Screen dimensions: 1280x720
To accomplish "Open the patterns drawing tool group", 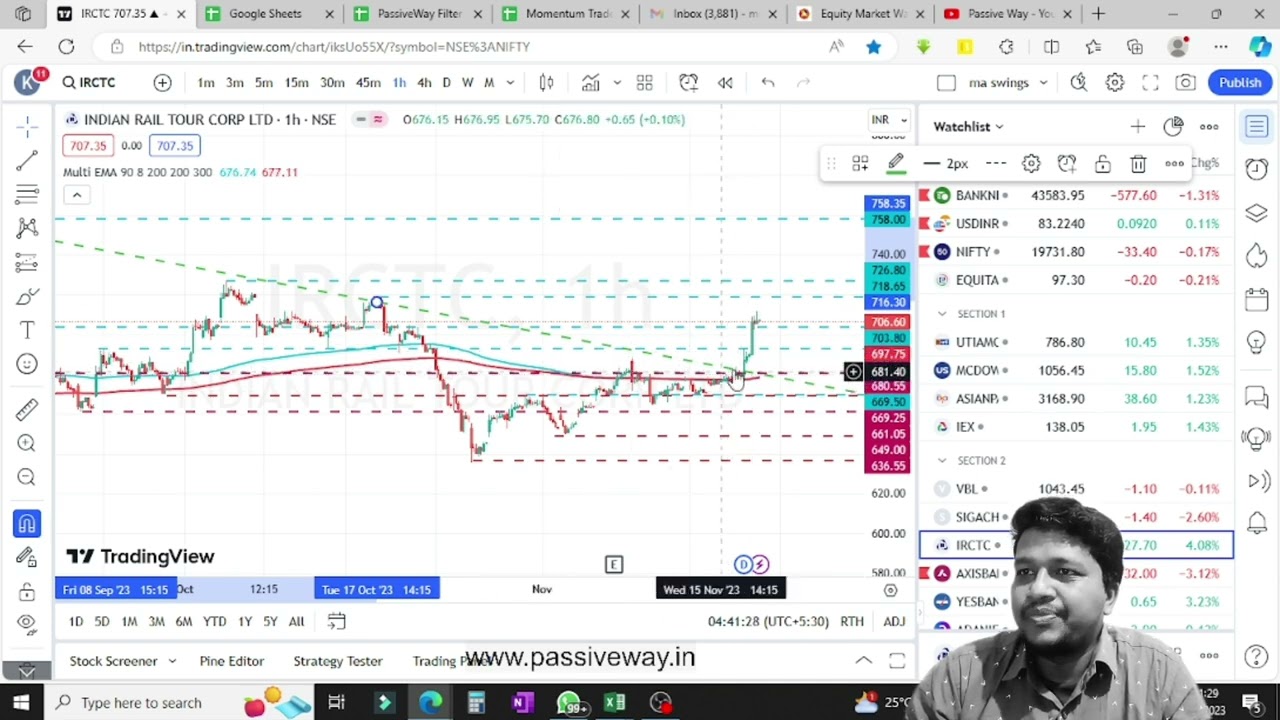I will 27,228.
